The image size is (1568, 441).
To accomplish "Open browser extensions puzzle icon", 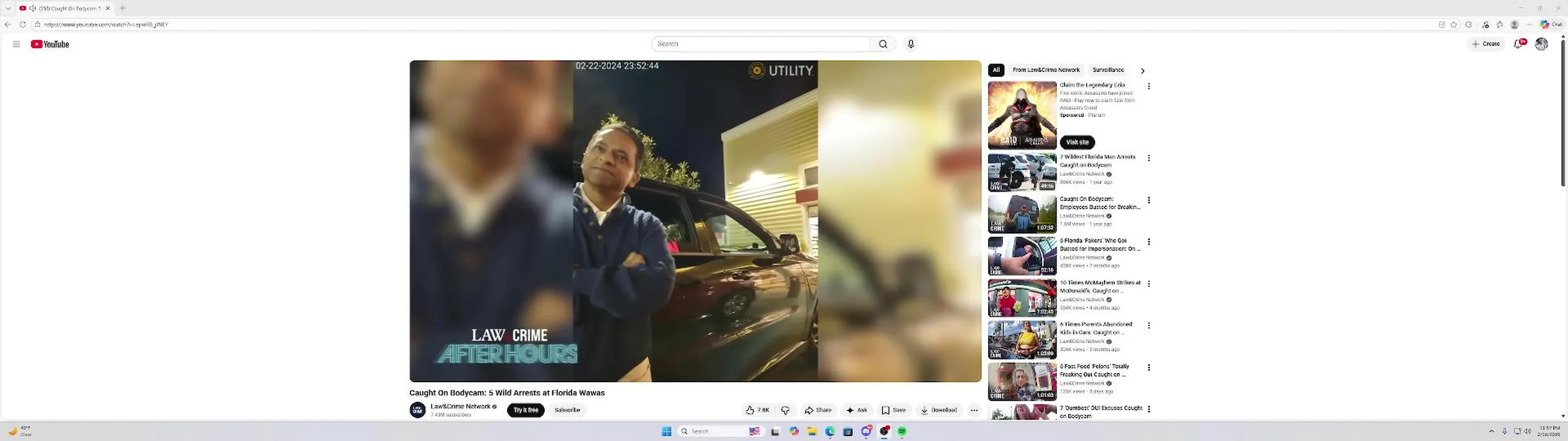I will coord(1468,24).
